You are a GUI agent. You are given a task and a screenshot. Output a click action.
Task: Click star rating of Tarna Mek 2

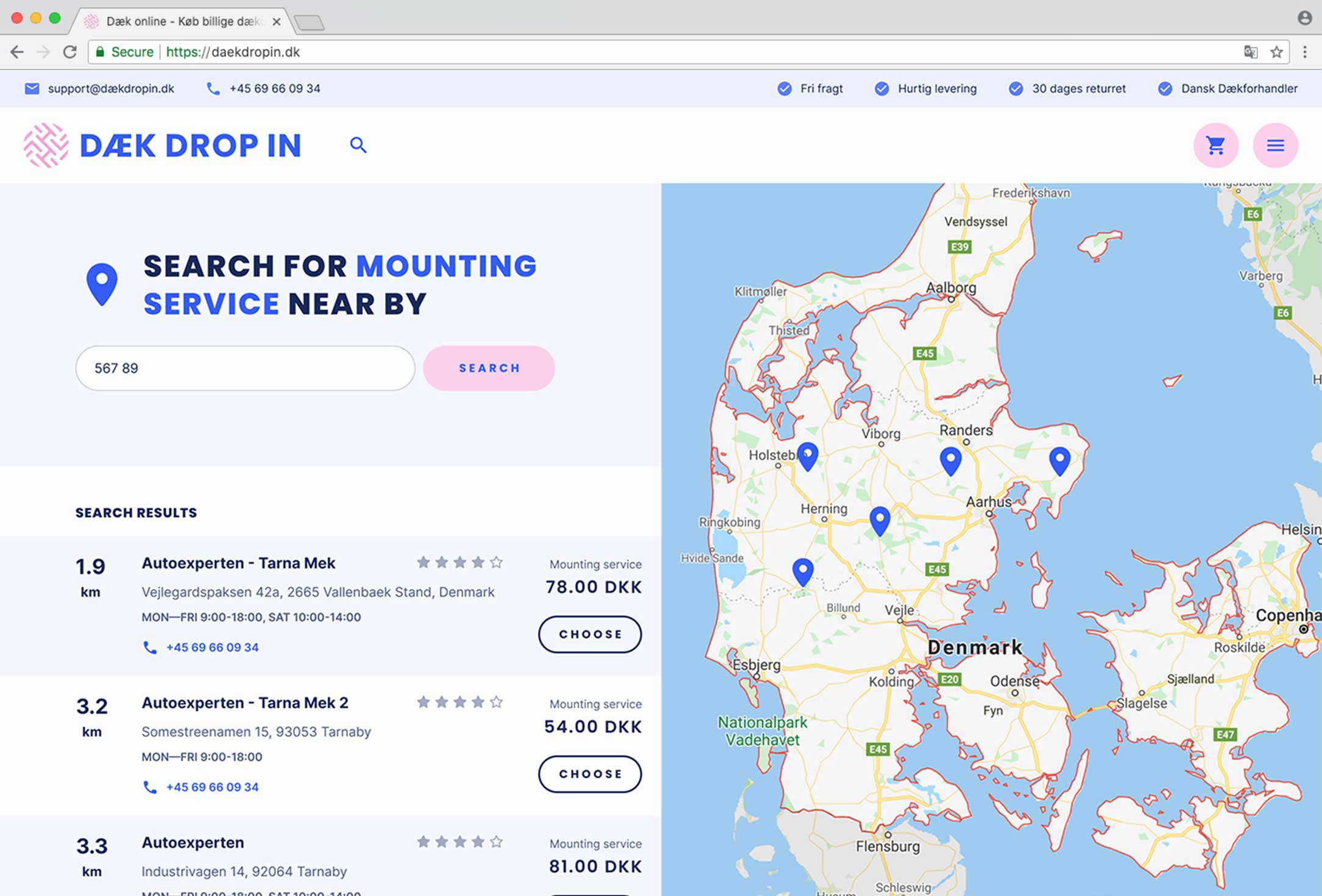coord(460,702)
